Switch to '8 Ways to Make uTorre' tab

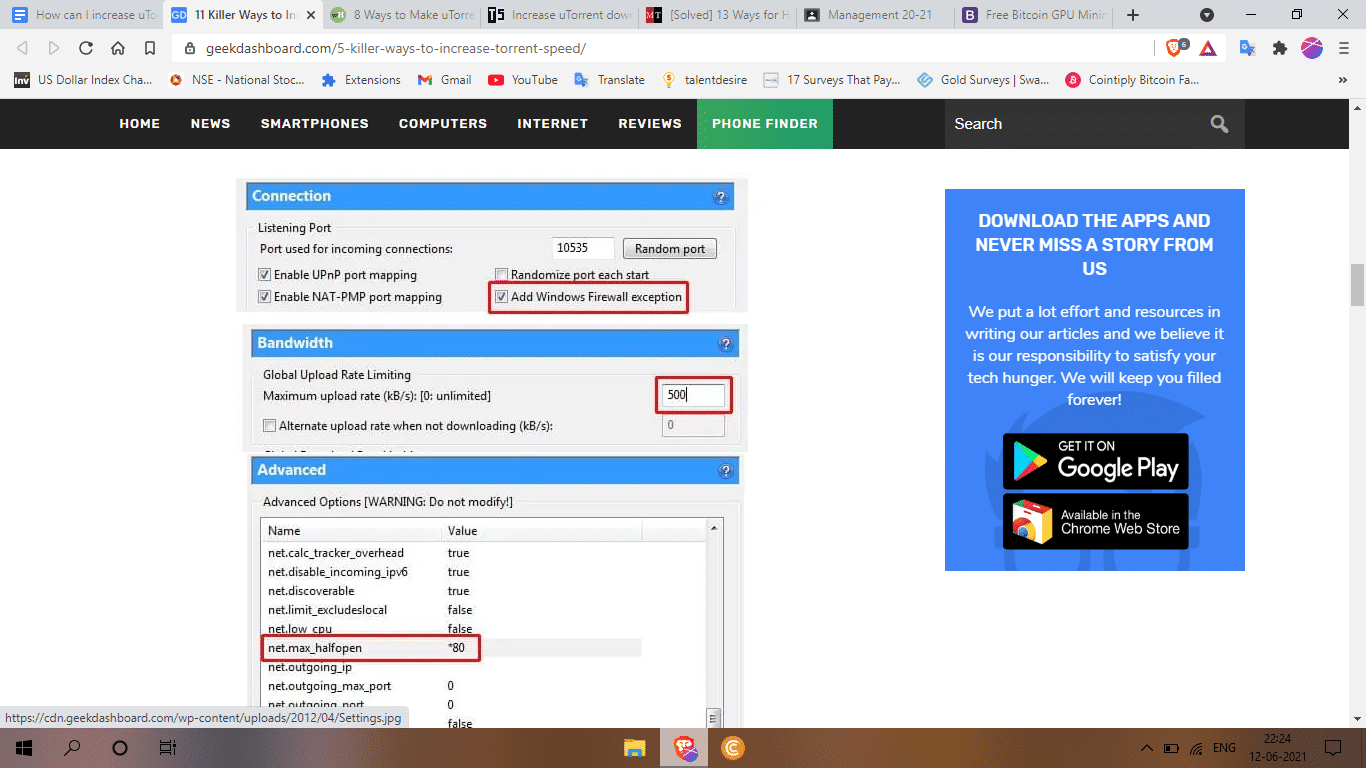[400, 15]
